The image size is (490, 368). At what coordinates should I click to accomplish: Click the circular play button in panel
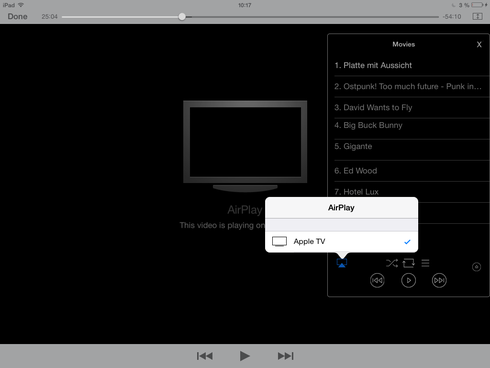click(408, 280)
